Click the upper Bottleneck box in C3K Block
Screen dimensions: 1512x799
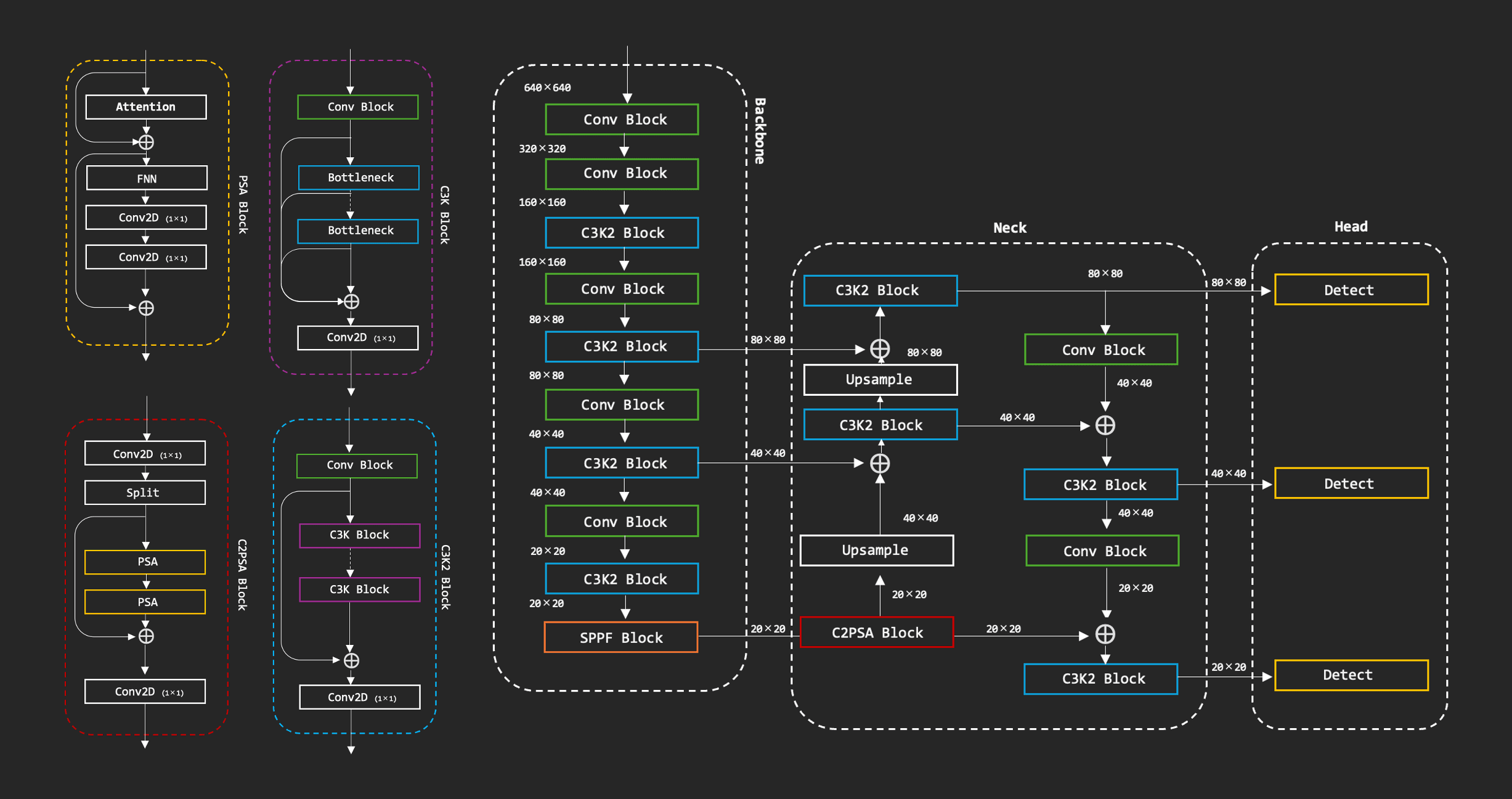point(359,178)
